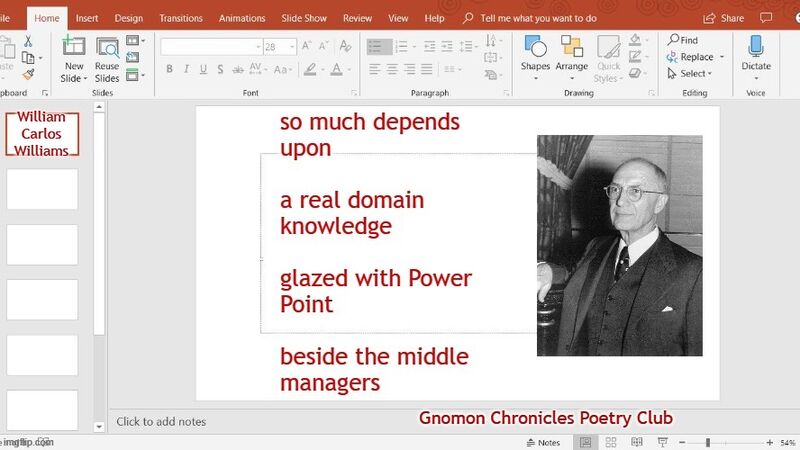
Task: Toggle the Notes pane in status bar
Action: [543, 443]
